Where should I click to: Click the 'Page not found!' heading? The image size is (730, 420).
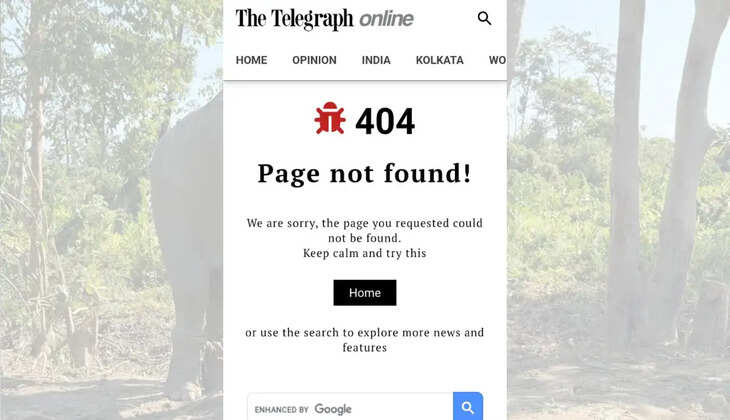(365, 173)
